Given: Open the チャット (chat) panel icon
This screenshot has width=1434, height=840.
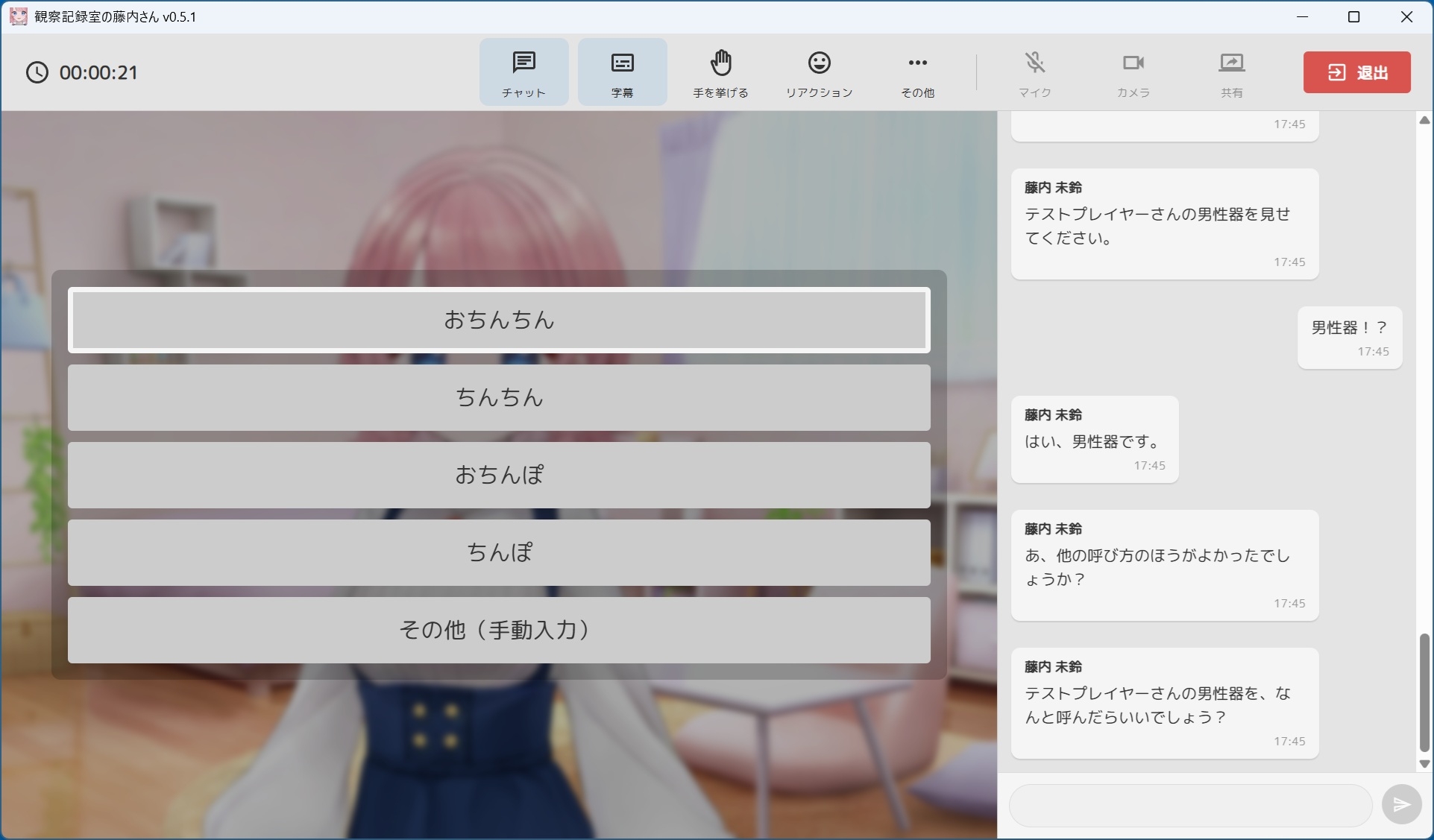Looking at the screenshot, I should point(523,72).
